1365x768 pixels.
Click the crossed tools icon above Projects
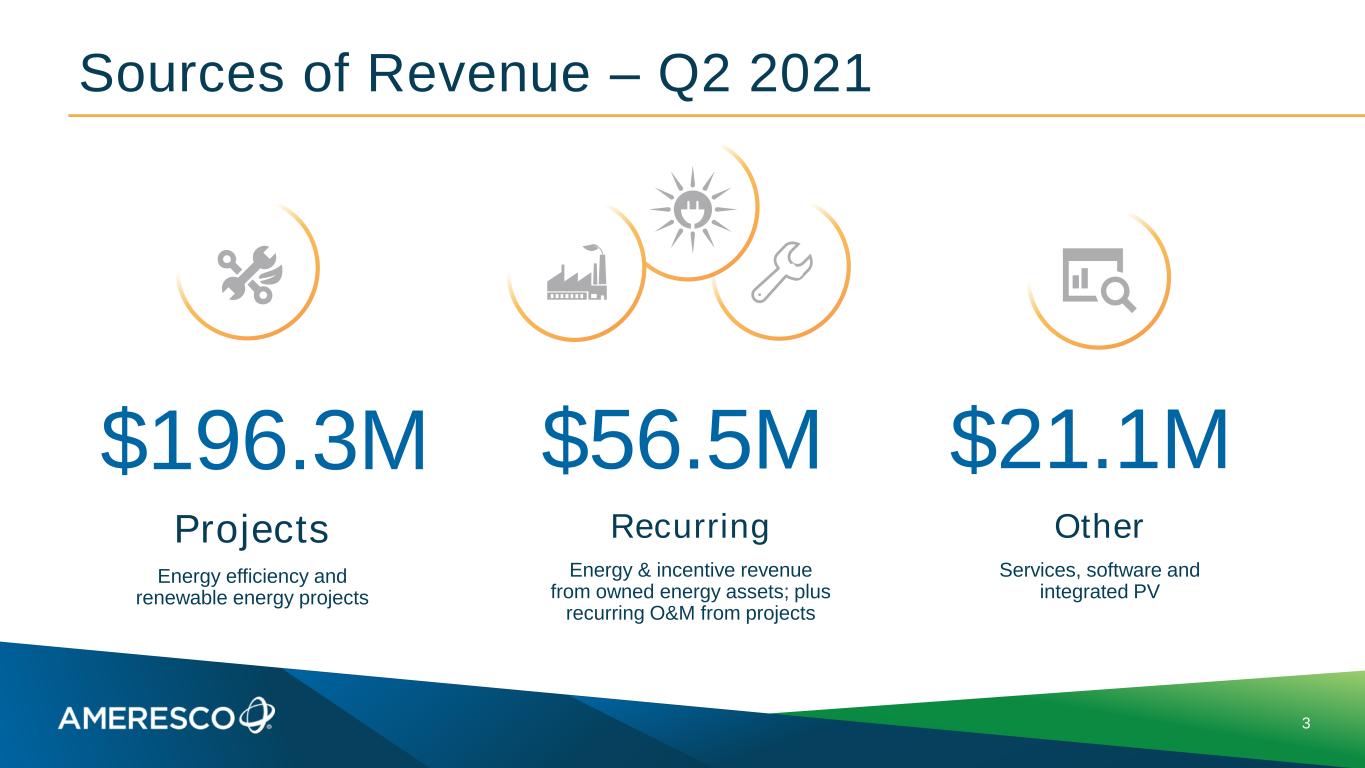tap(251, 274)
